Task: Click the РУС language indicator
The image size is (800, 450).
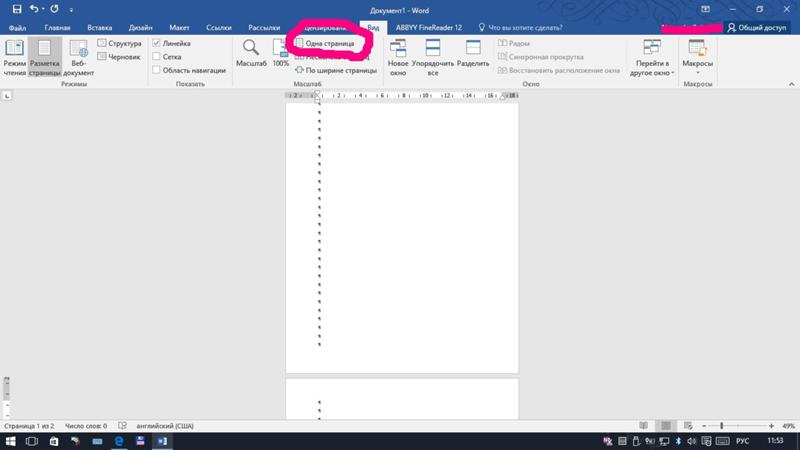Action: pos(742,441)
